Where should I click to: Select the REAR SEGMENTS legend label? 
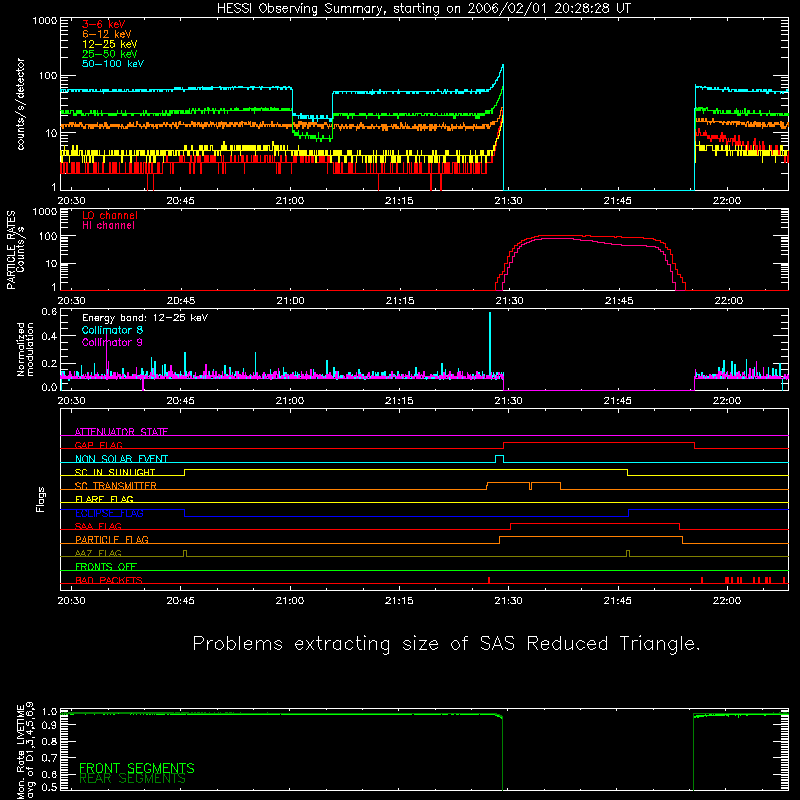point(133,779)
